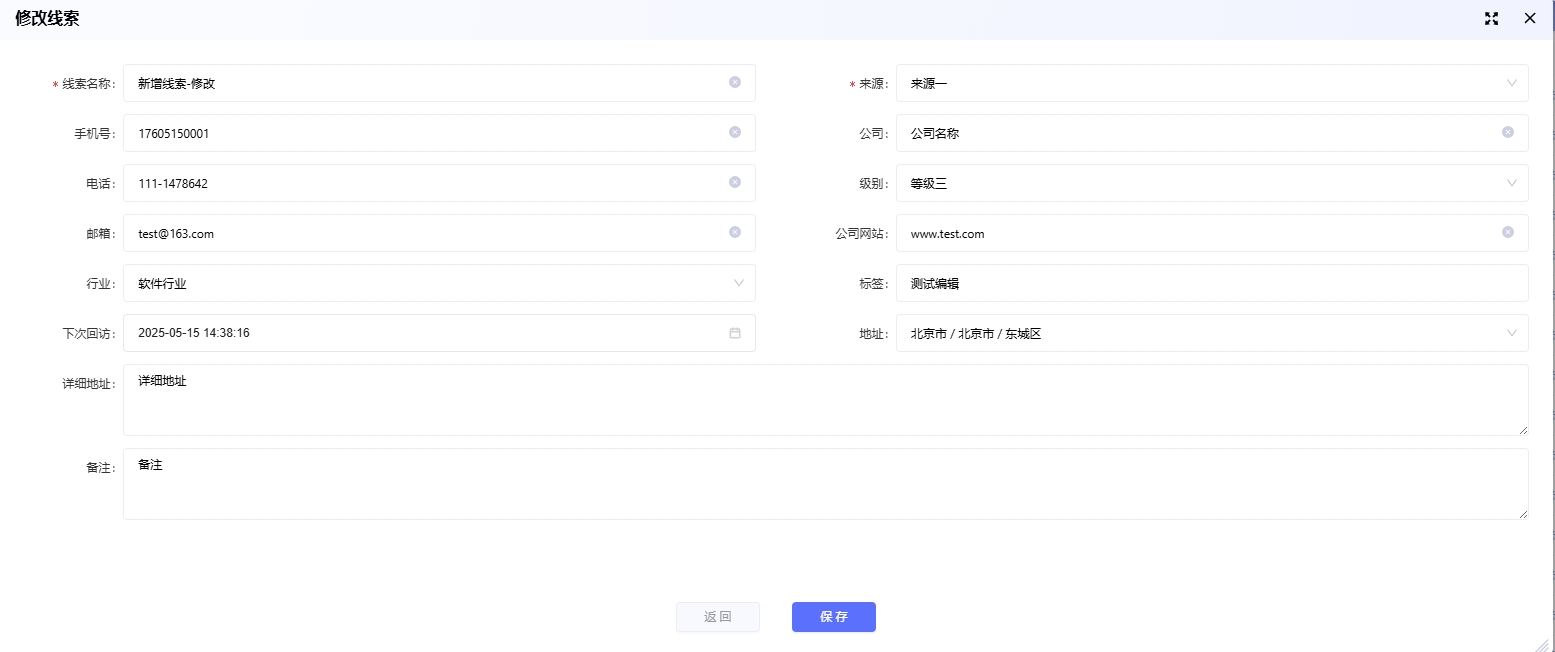Close the 修改线索 dialog
Image resolution: width=1555 pixels, height=652 pixels.
pyautogui.click(x=1530, y=18)
